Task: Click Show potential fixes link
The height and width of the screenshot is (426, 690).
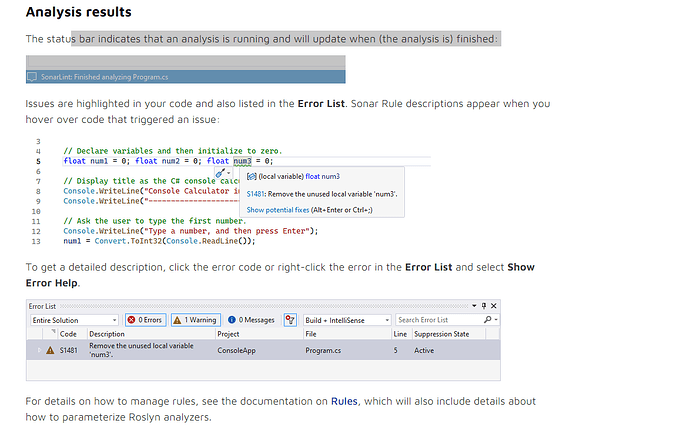Action: tap(295, 209)
